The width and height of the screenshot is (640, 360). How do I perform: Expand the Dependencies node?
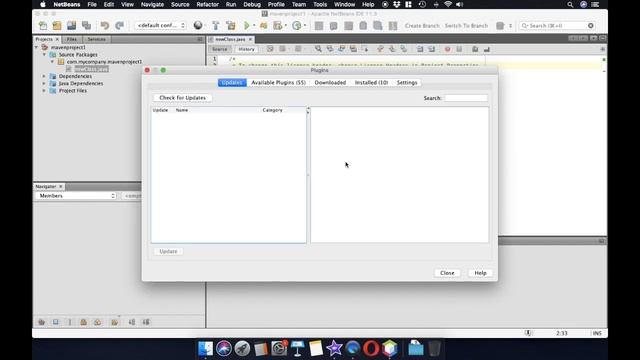coord(44,76)
